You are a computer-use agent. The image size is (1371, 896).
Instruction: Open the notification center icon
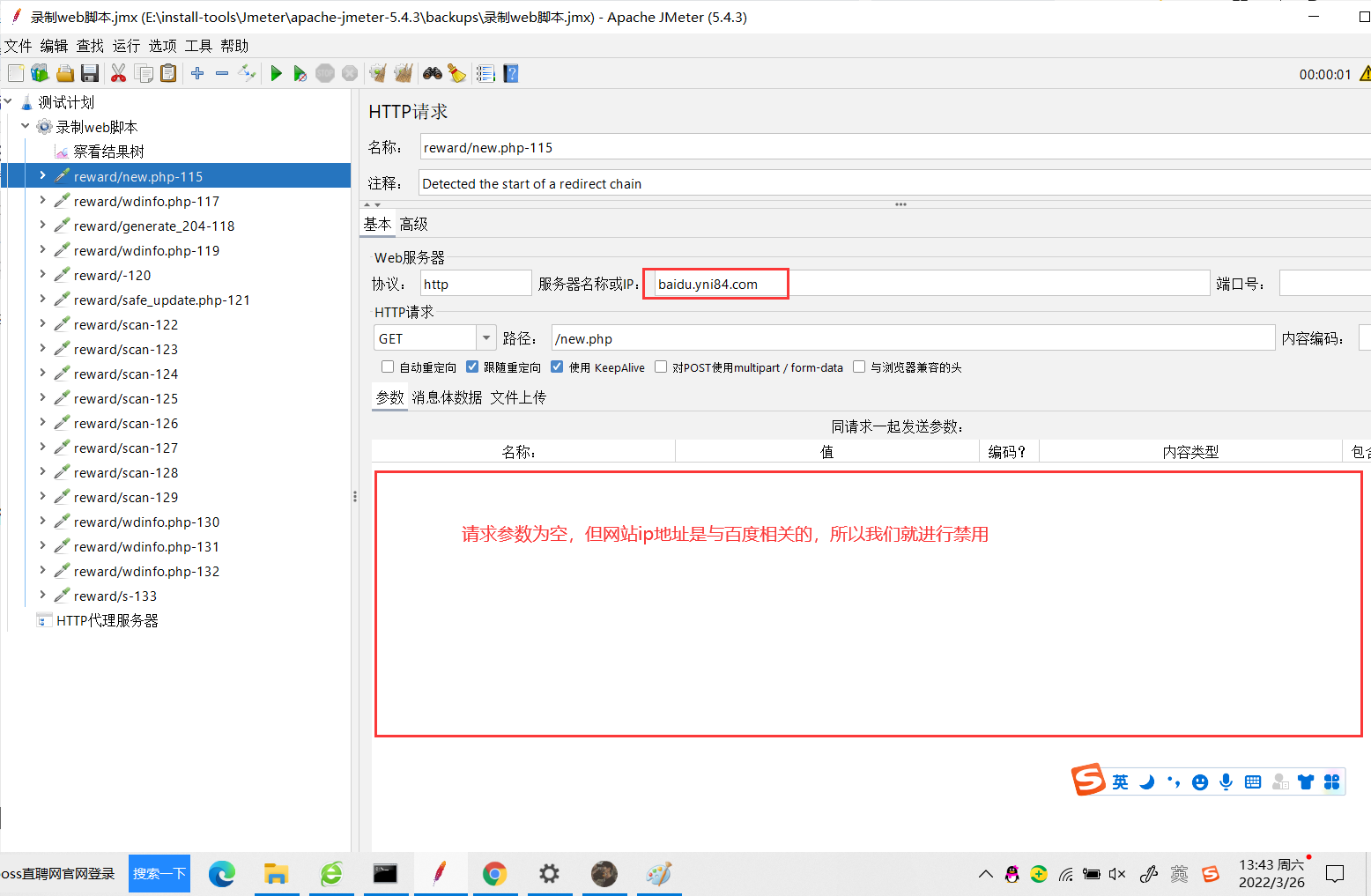[x=1335, y=874]
